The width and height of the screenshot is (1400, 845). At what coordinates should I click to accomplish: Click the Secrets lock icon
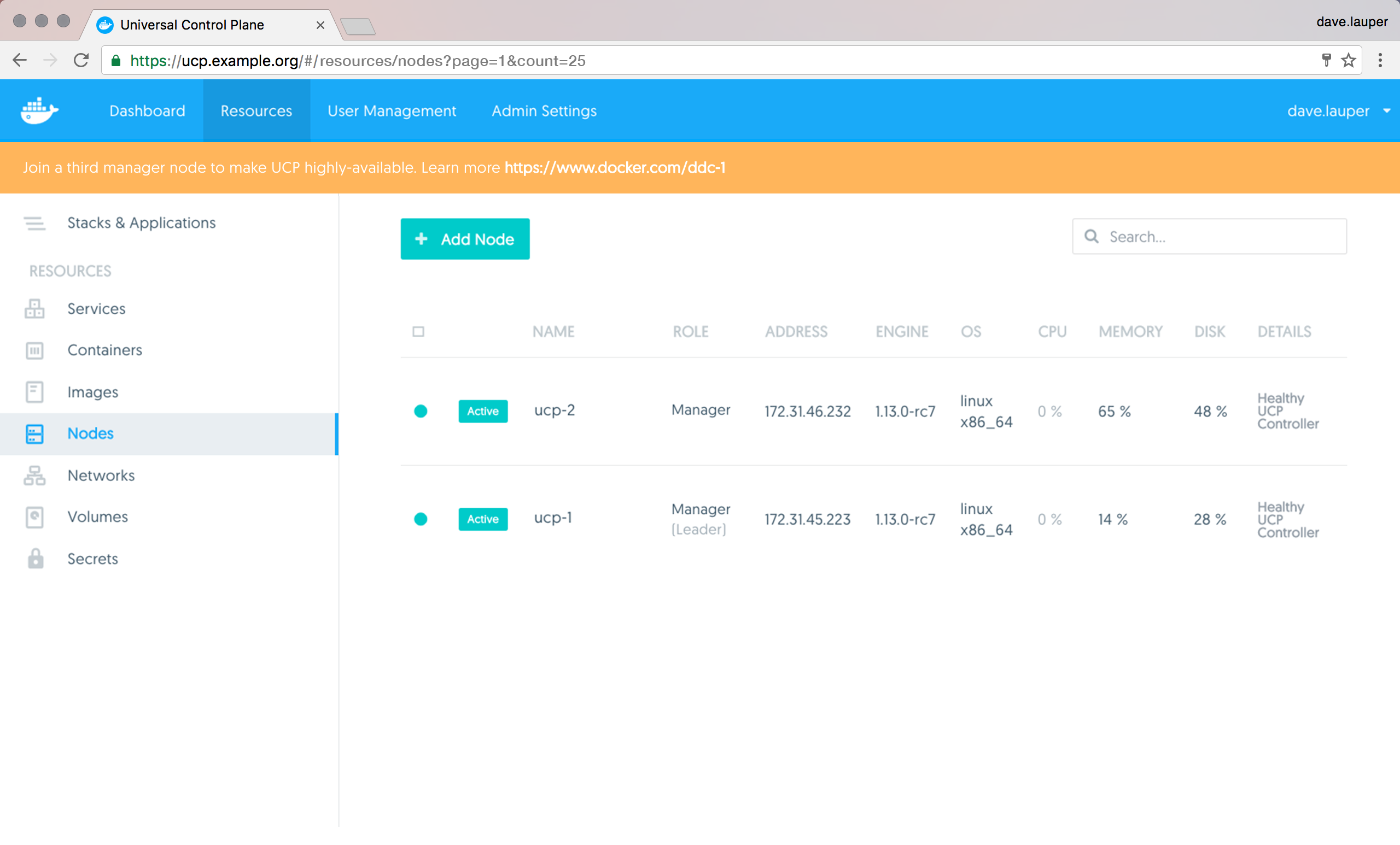coord(35,559)
